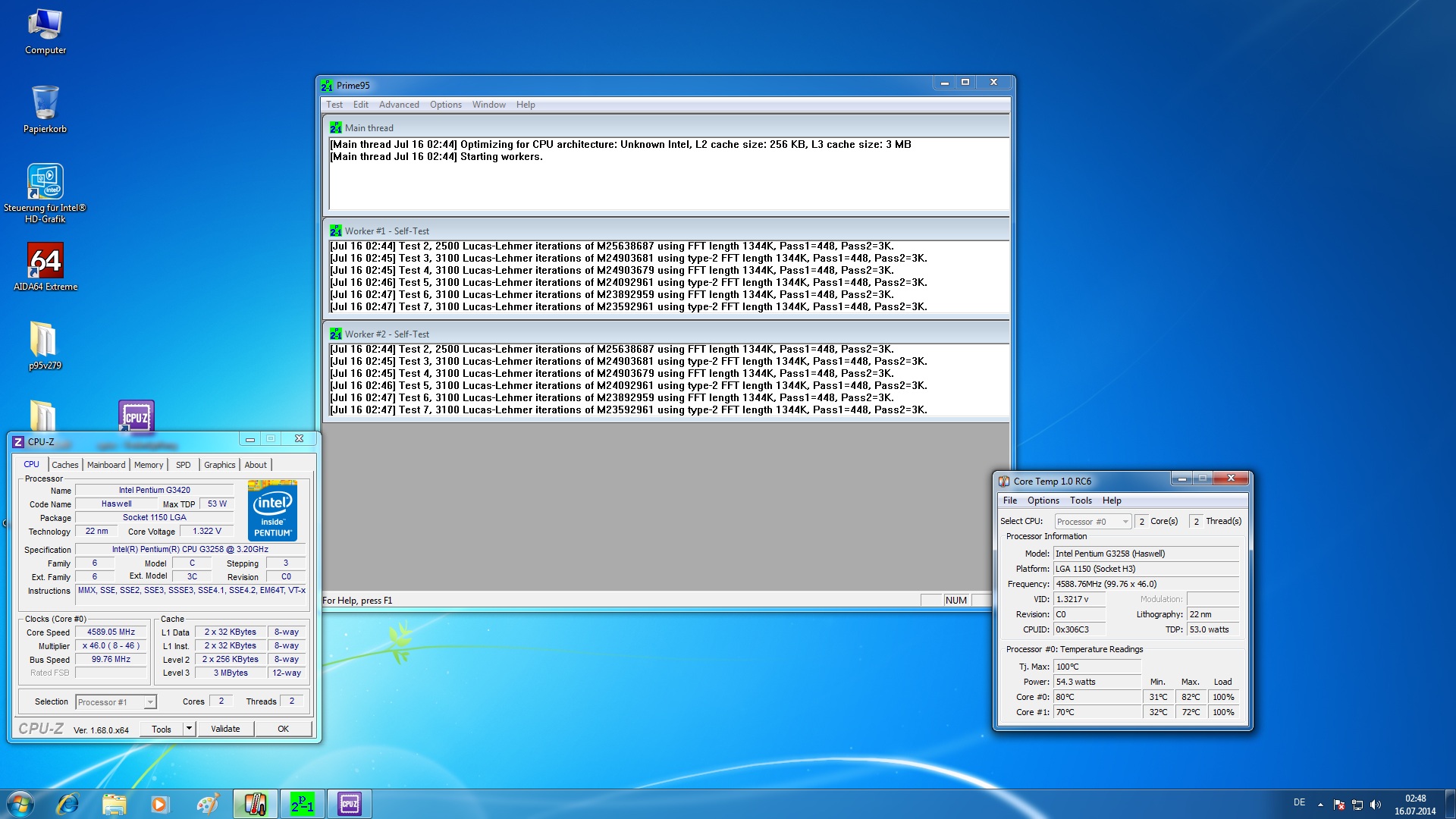The image size is (1456, 819).
Task: Click the Multiplier value x 46.0
Action: [111, 645]
